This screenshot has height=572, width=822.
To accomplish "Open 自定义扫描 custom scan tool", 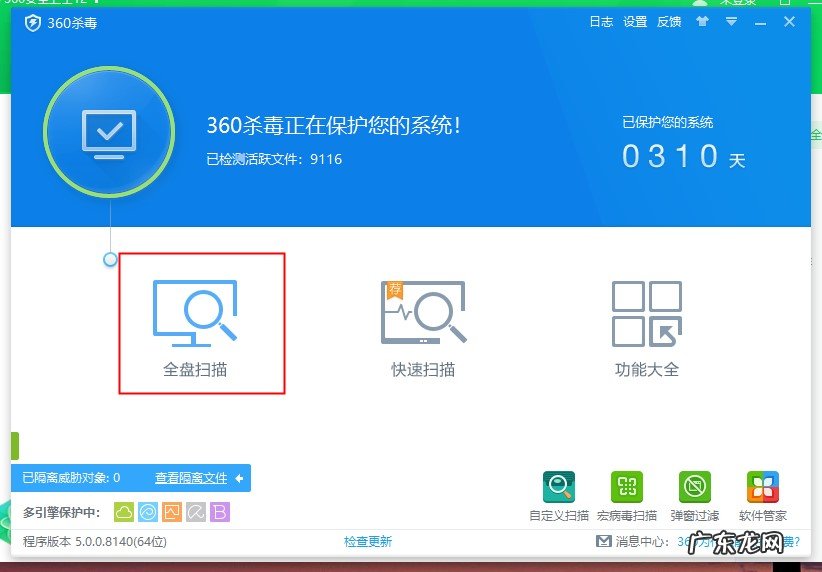I will (x=559, y=496).
